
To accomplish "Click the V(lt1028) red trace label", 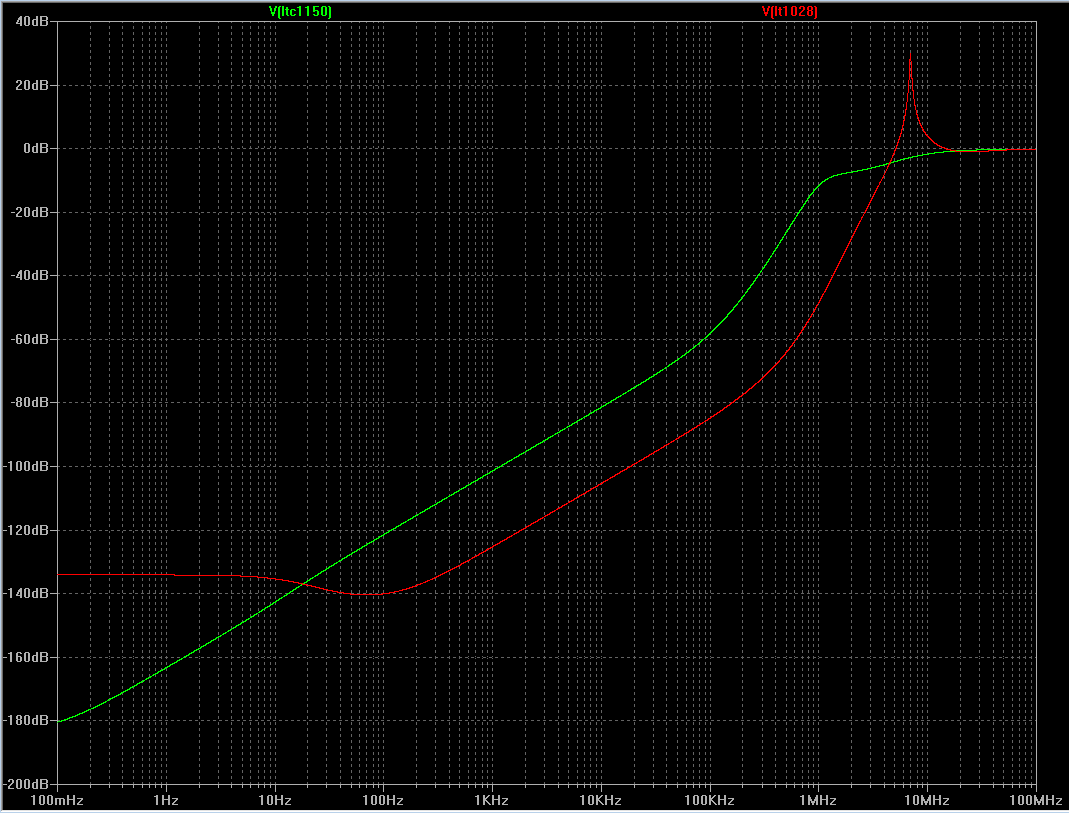I will click(x=789, y=12).
